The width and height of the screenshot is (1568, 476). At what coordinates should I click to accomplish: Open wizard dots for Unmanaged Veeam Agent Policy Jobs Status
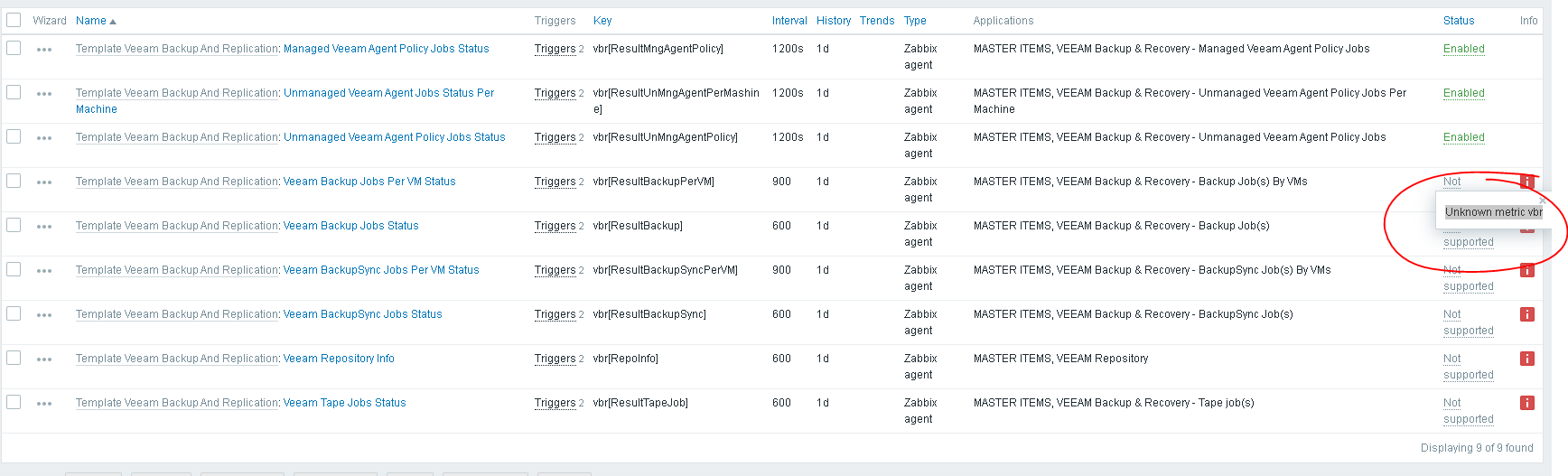(44, 138)
